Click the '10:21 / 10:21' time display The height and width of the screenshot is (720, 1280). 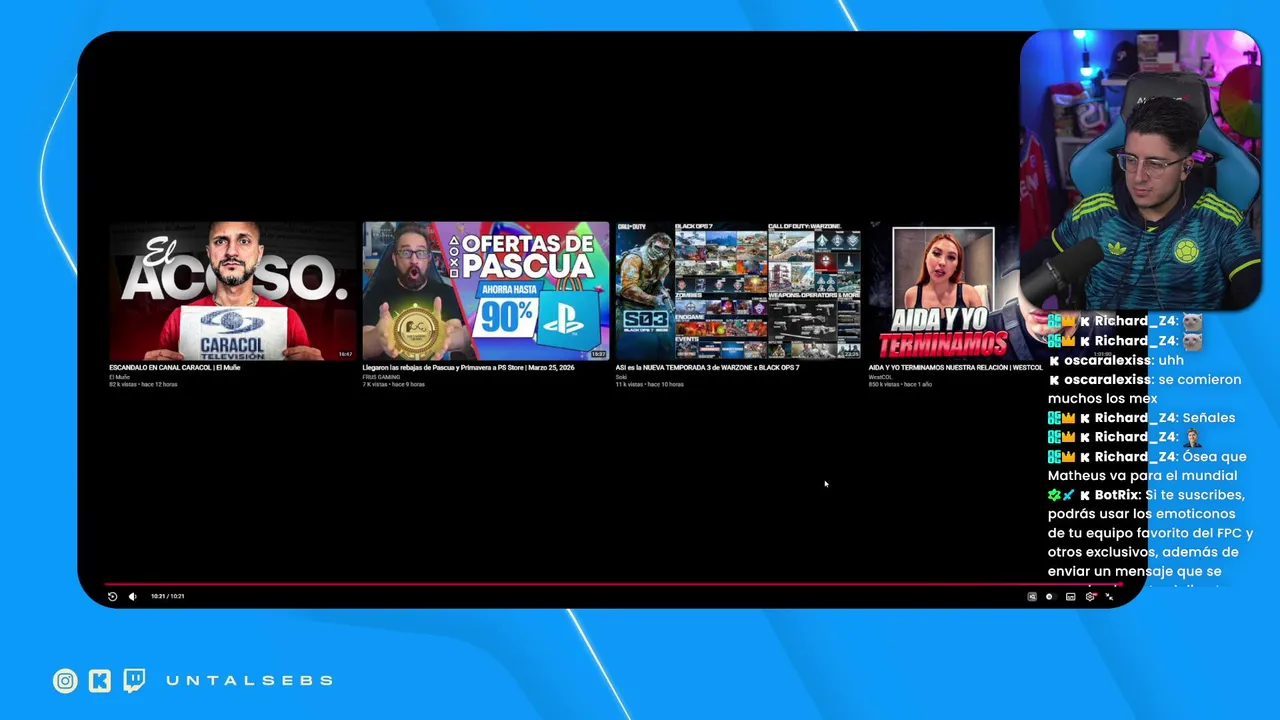point(167,596)
